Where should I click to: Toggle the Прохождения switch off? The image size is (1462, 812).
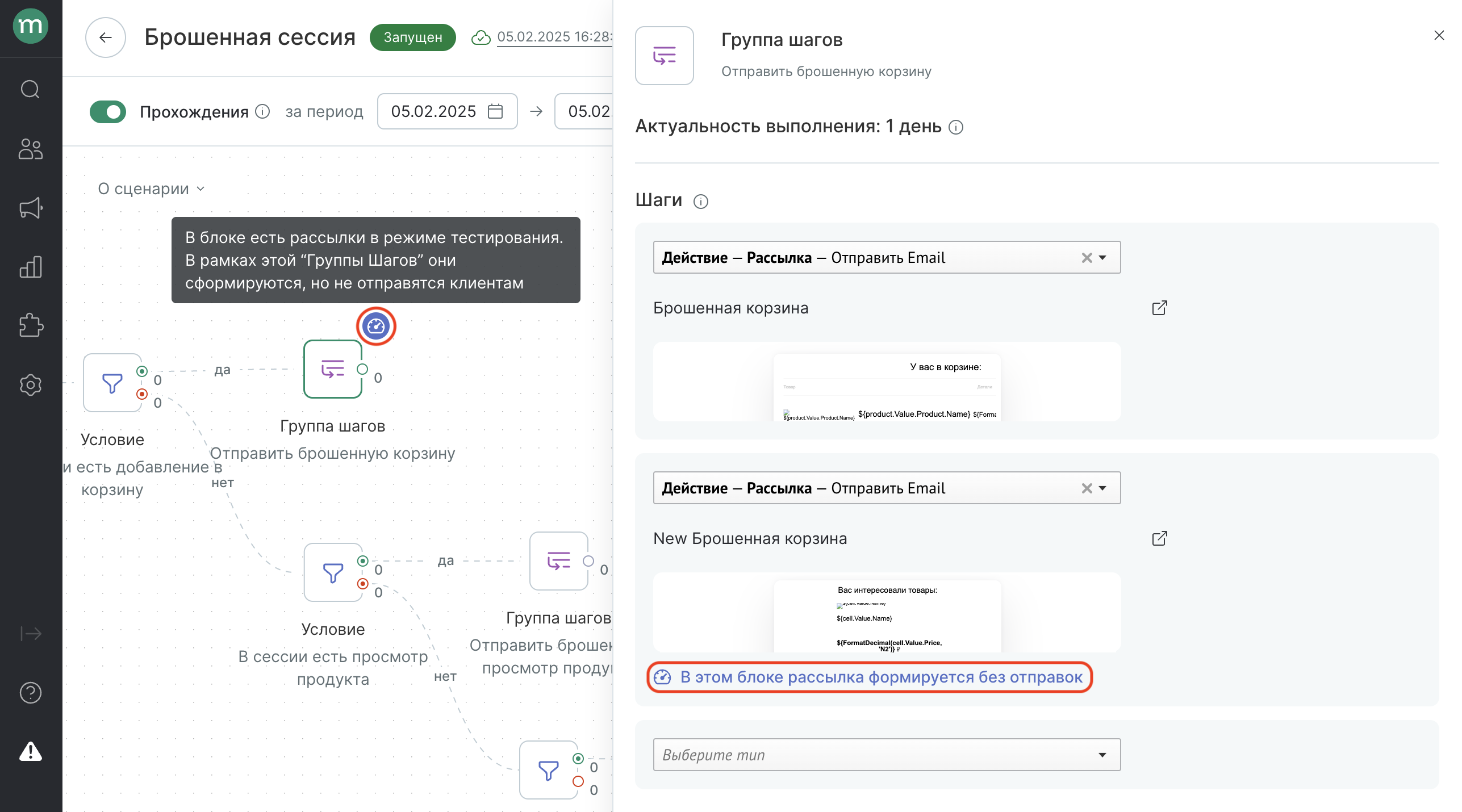pos(108,112)
